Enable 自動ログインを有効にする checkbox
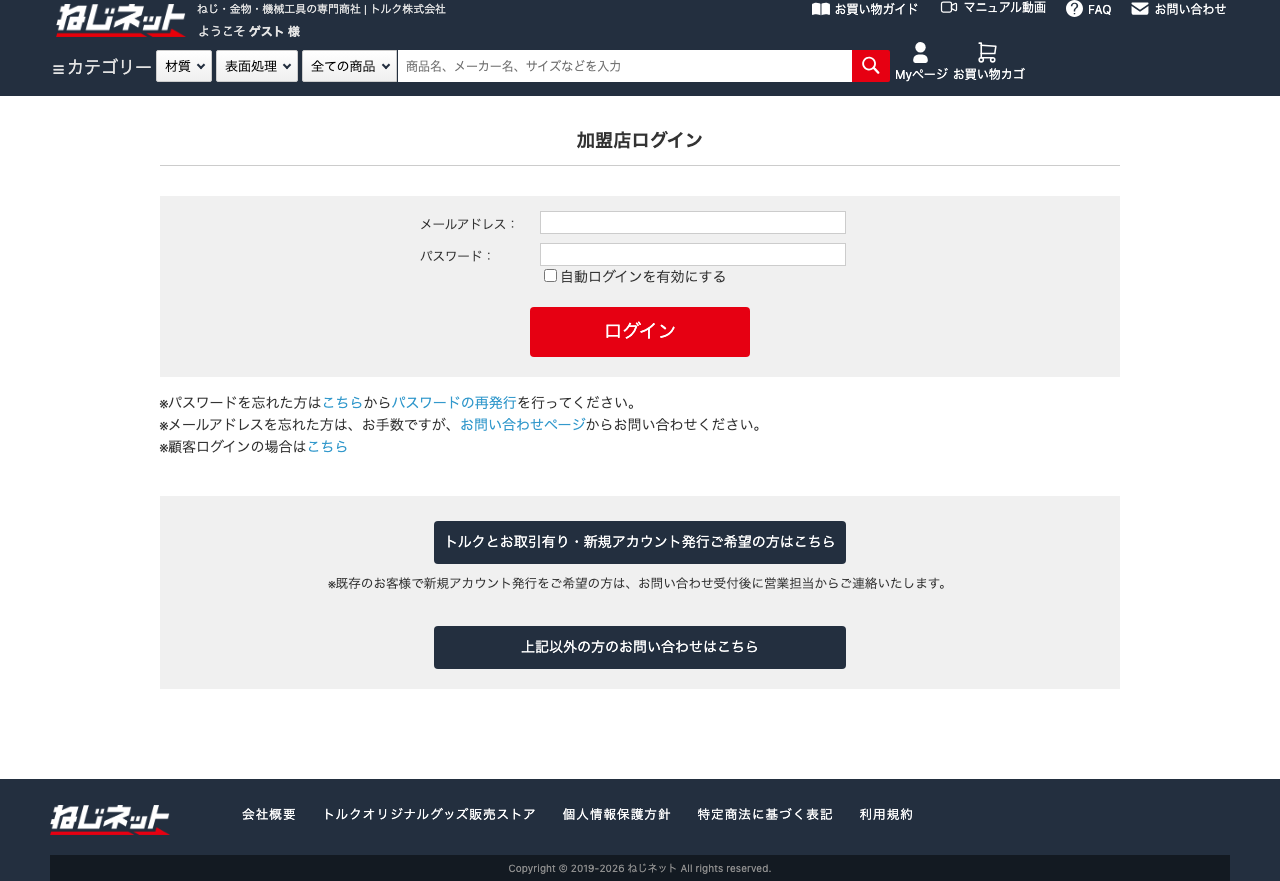The width and height of the screenshot is (1280, 881). point(549,274)
